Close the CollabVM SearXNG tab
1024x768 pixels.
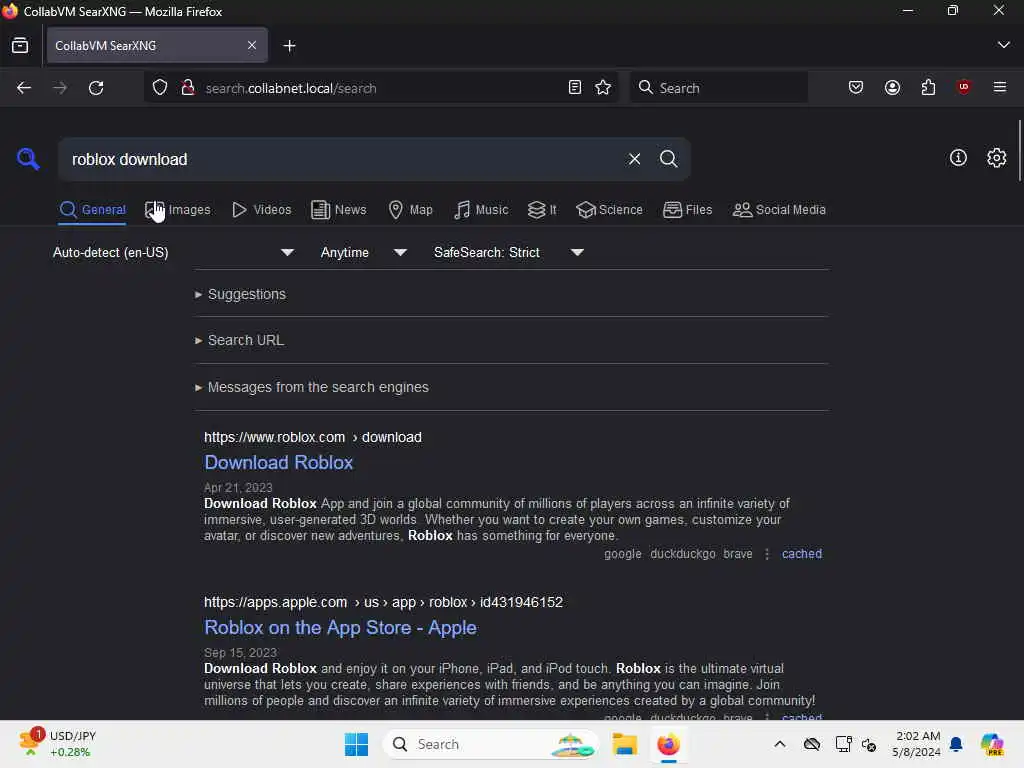point(251,46)
